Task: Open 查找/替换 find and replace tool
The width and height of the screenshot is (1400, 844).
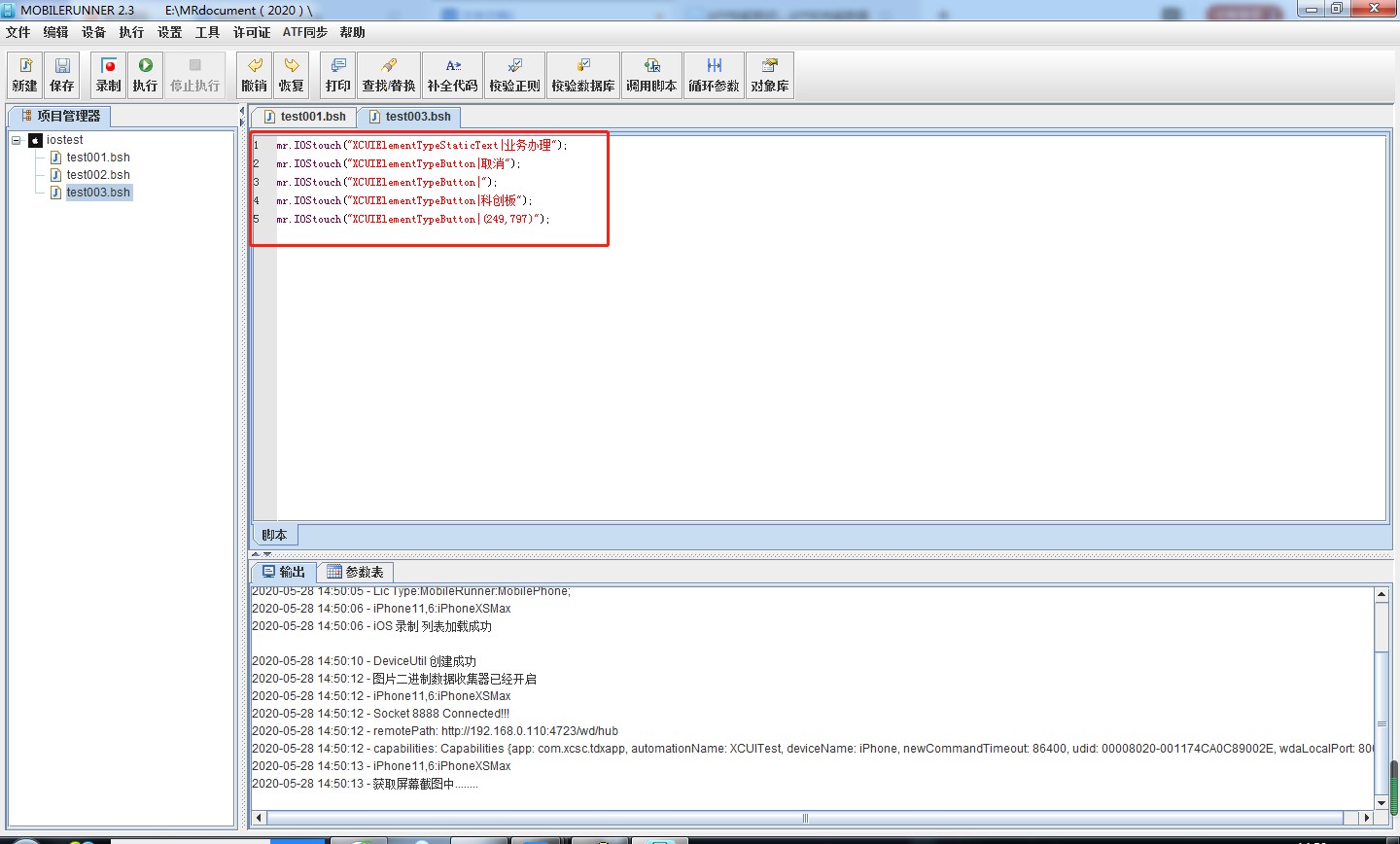Action: [389, 75]
